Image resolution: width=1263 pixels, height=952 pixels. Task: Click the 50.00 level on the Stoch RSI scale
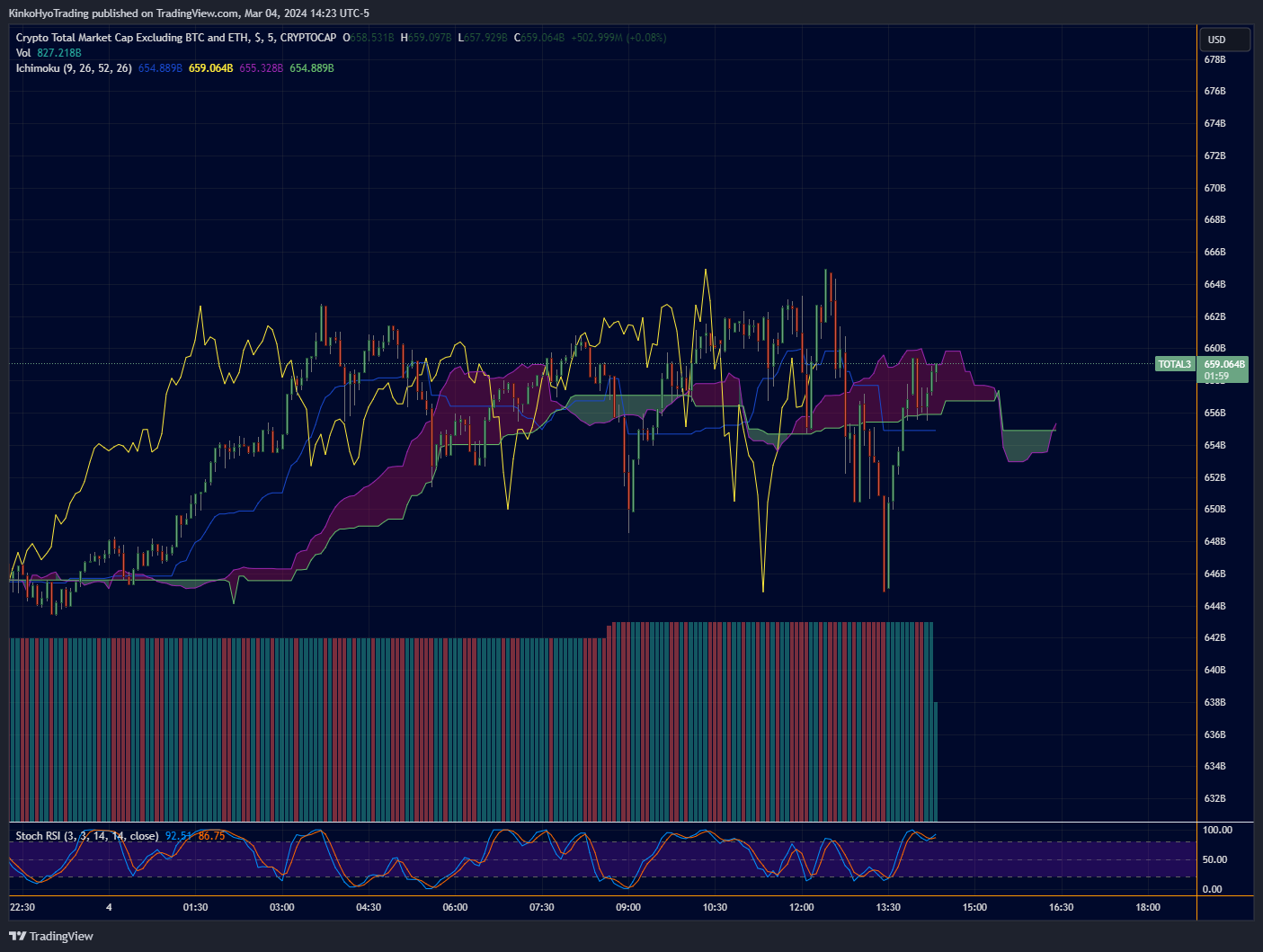[1215, 859]
